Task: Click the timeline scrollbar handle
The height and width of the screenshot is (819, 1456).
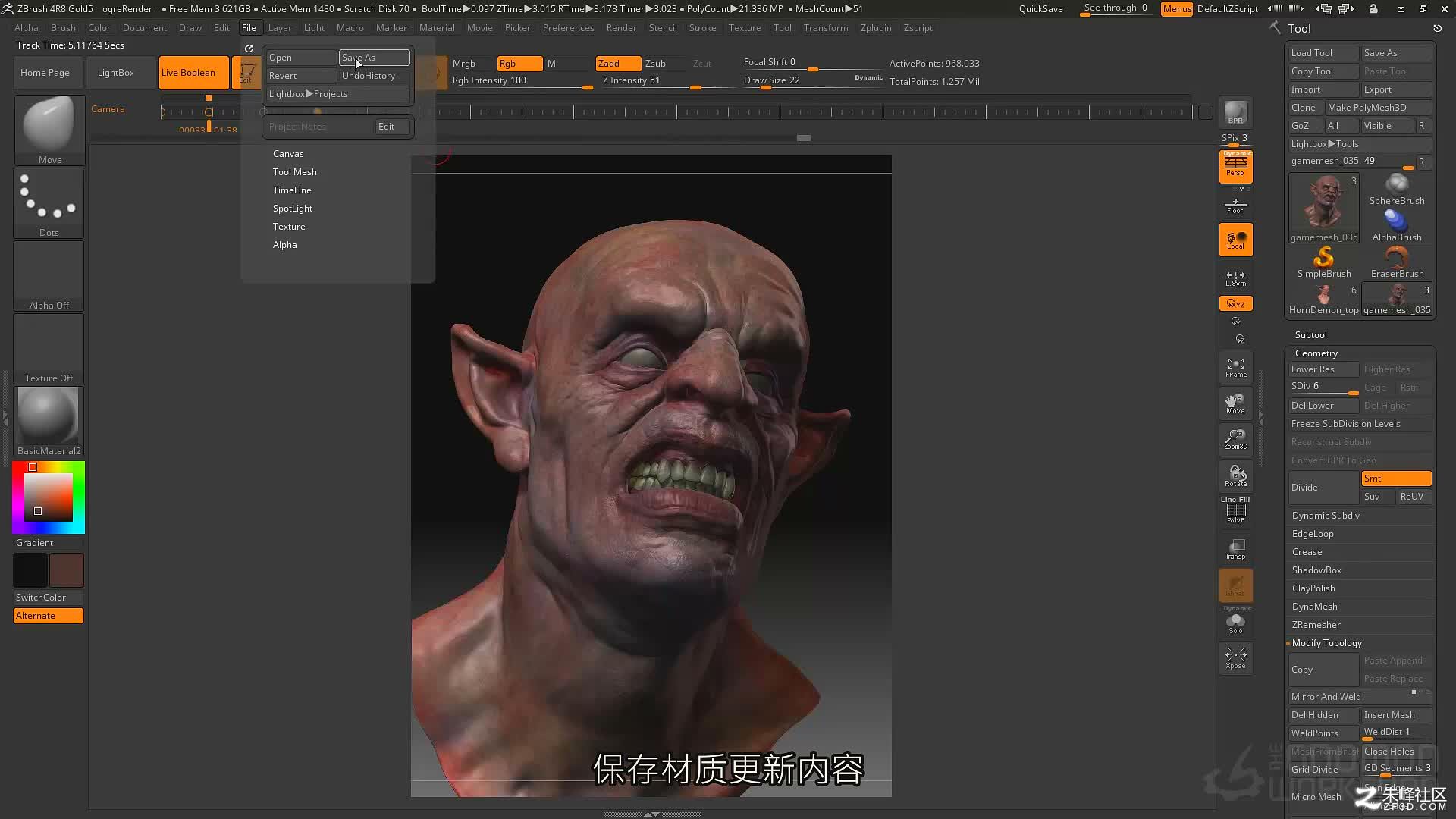Action: tap(804, 138)
